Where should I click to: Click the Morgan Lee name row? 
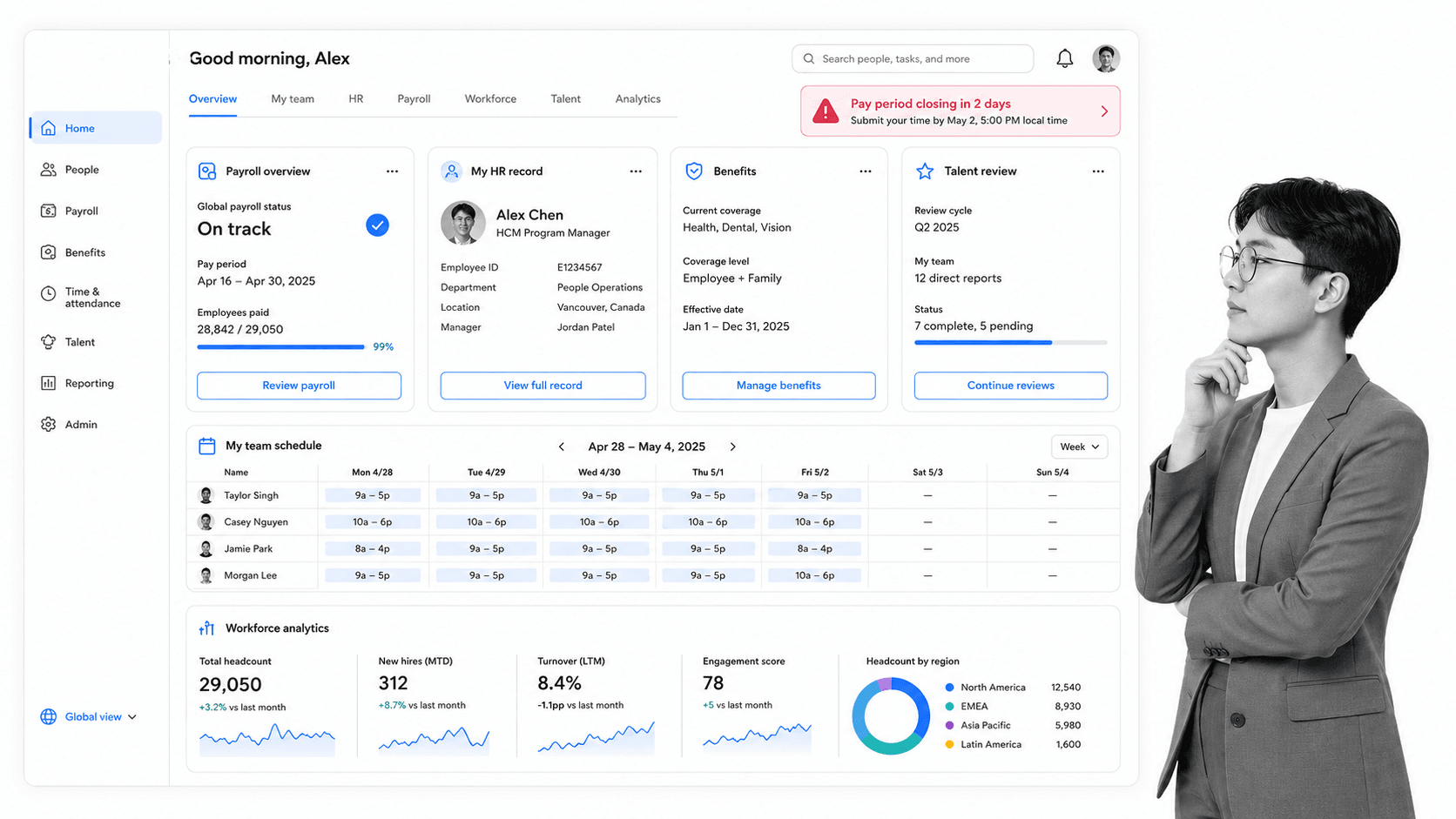251,576
